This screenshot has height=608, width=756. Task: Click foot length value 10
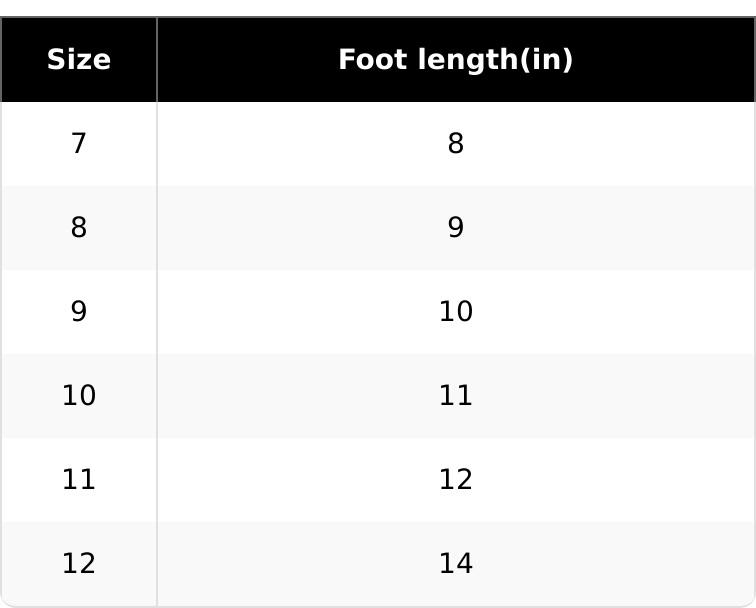tap(455, 312)
